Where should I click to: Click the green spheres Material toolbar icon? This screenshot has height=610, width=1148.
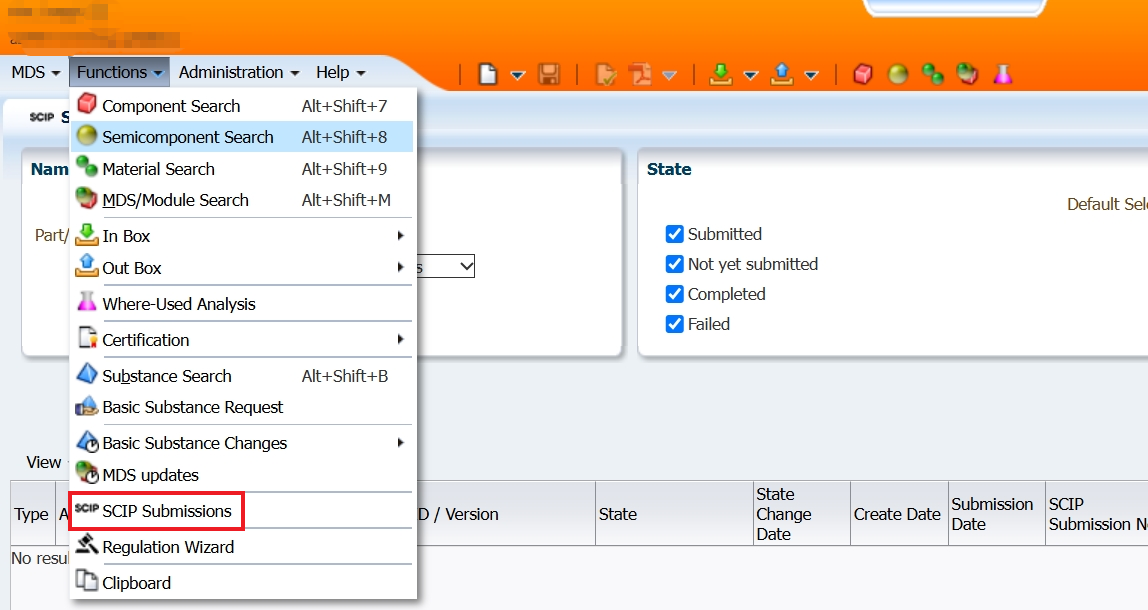(x=933, y=74)
